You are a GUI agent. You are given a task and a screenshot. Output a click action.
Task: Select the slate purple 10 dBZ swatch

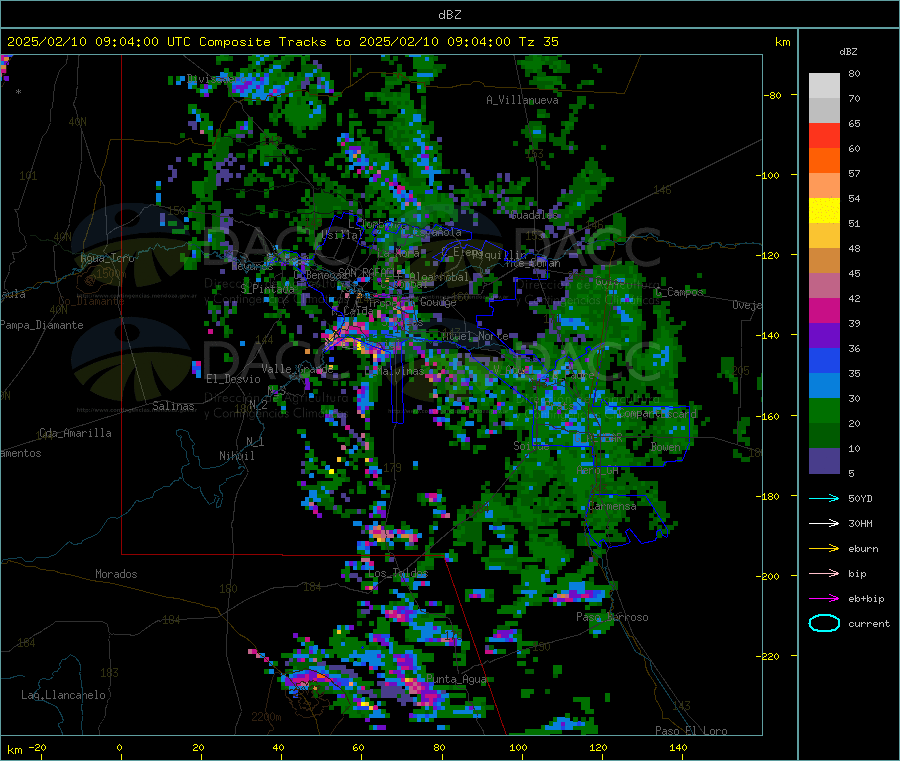click(x=824, y=461)
